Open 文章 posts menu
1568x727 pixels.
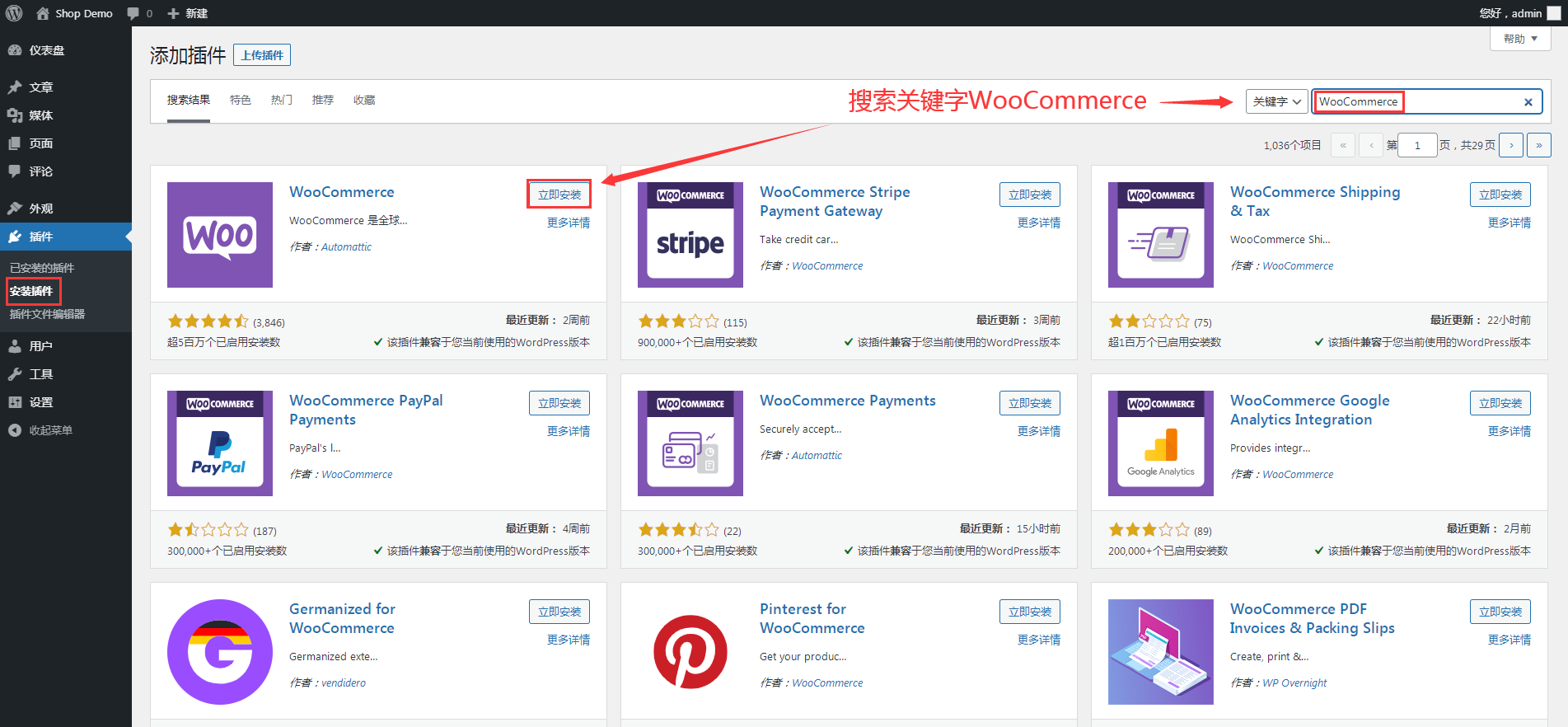66,87
